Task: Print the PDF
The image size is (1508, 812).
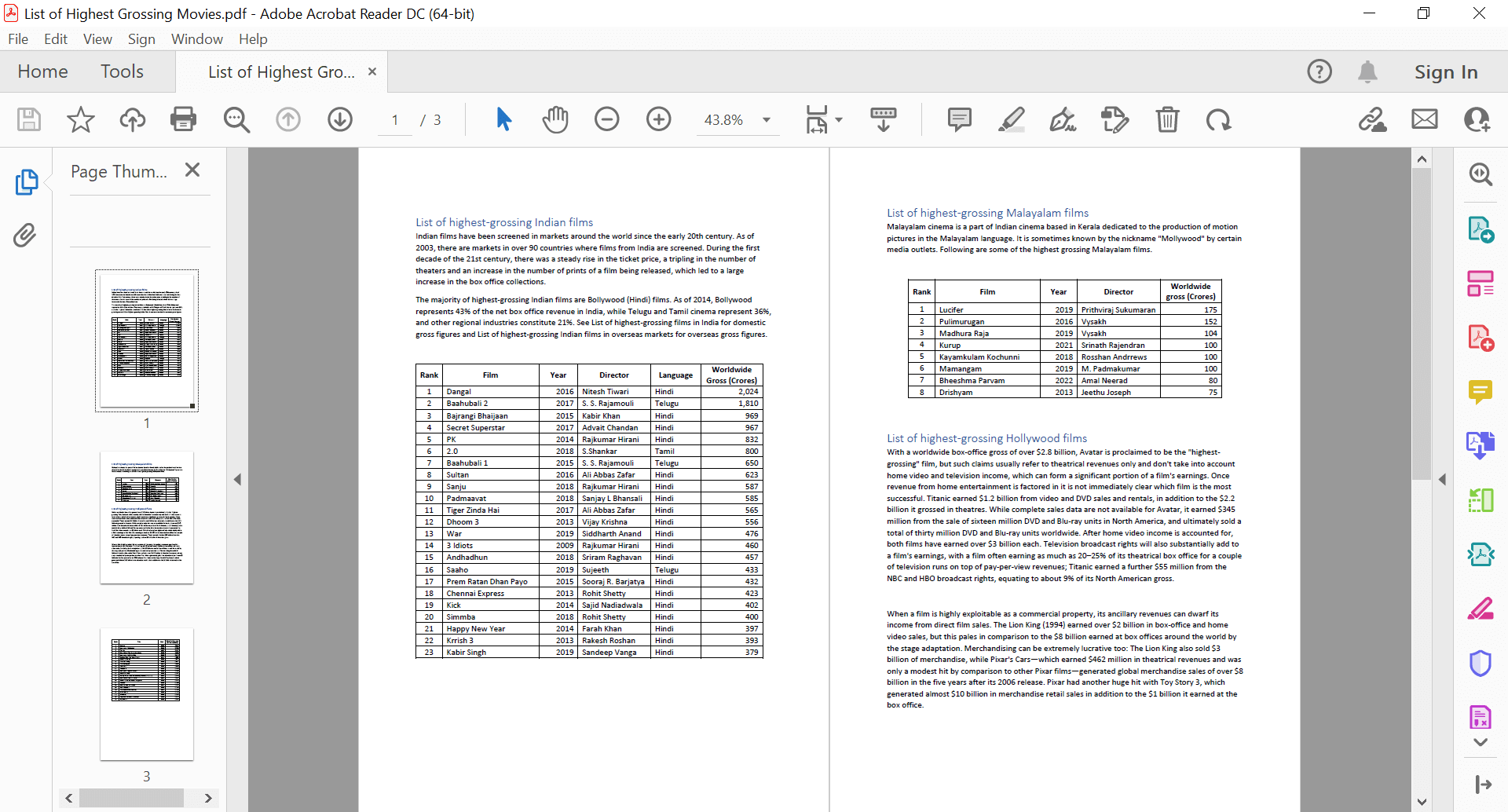Action: click(x=183, y=119)
